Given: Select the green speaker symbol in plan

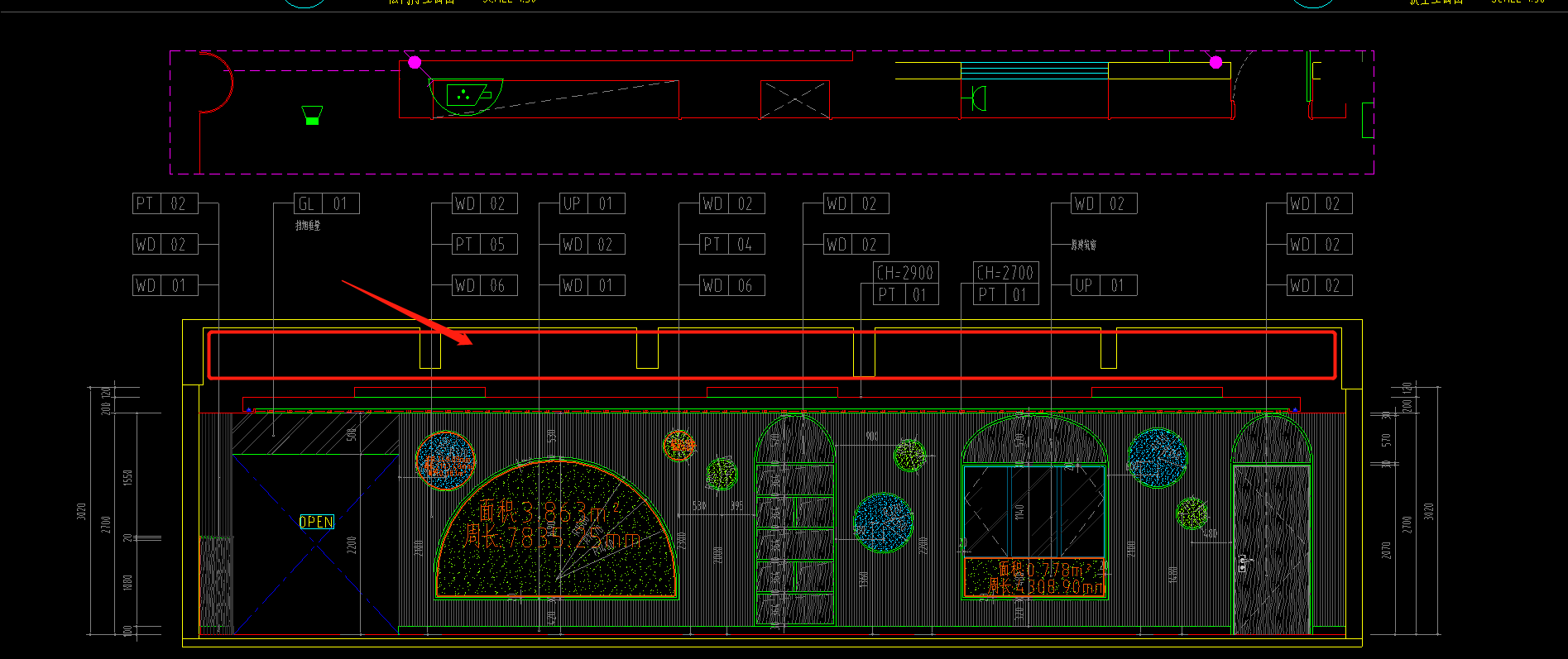Looking at the screenshot, I should click(312, 115).
